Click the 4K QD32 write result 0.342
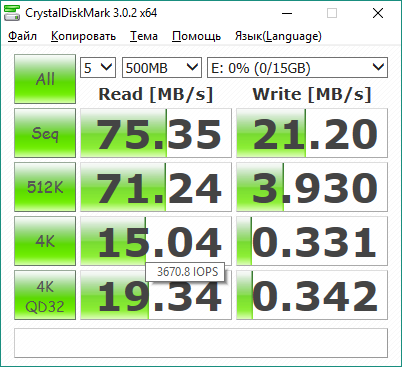The image size is (402, 367). [312, 295]
